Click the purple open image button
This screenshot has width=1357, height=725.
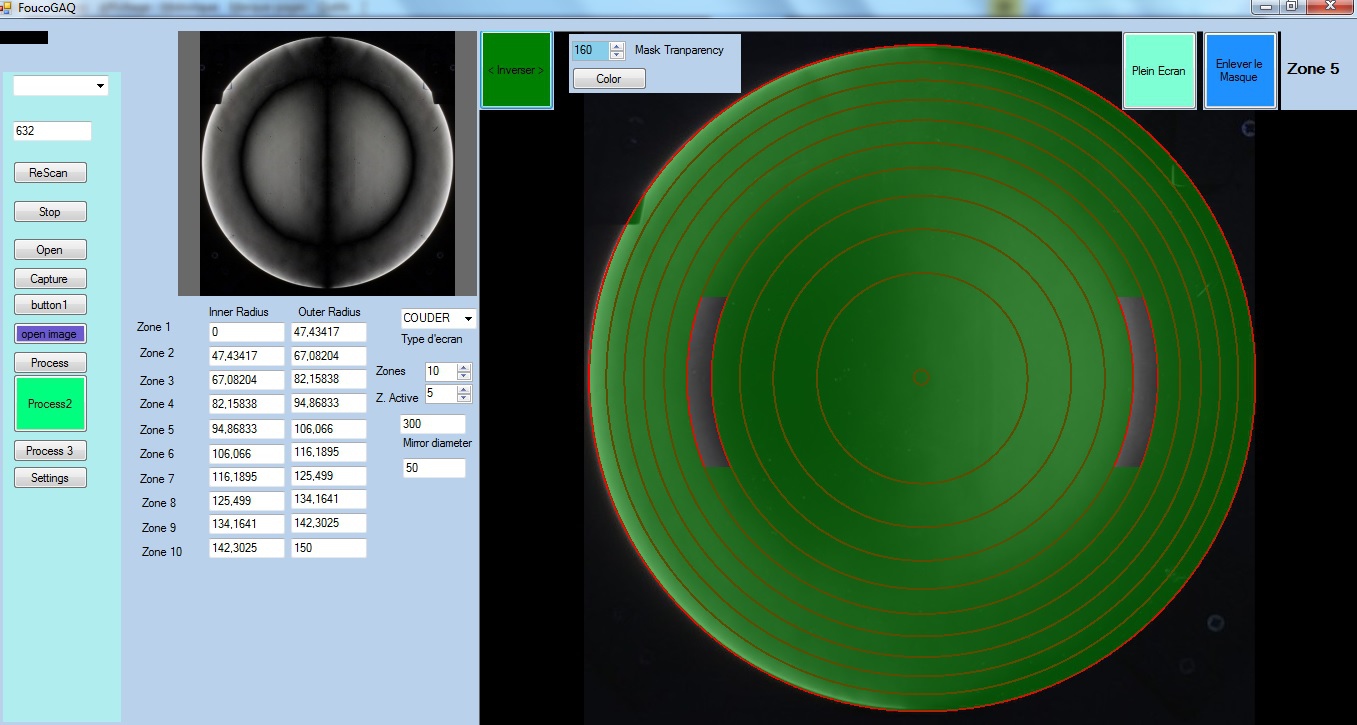click(50, 334)
